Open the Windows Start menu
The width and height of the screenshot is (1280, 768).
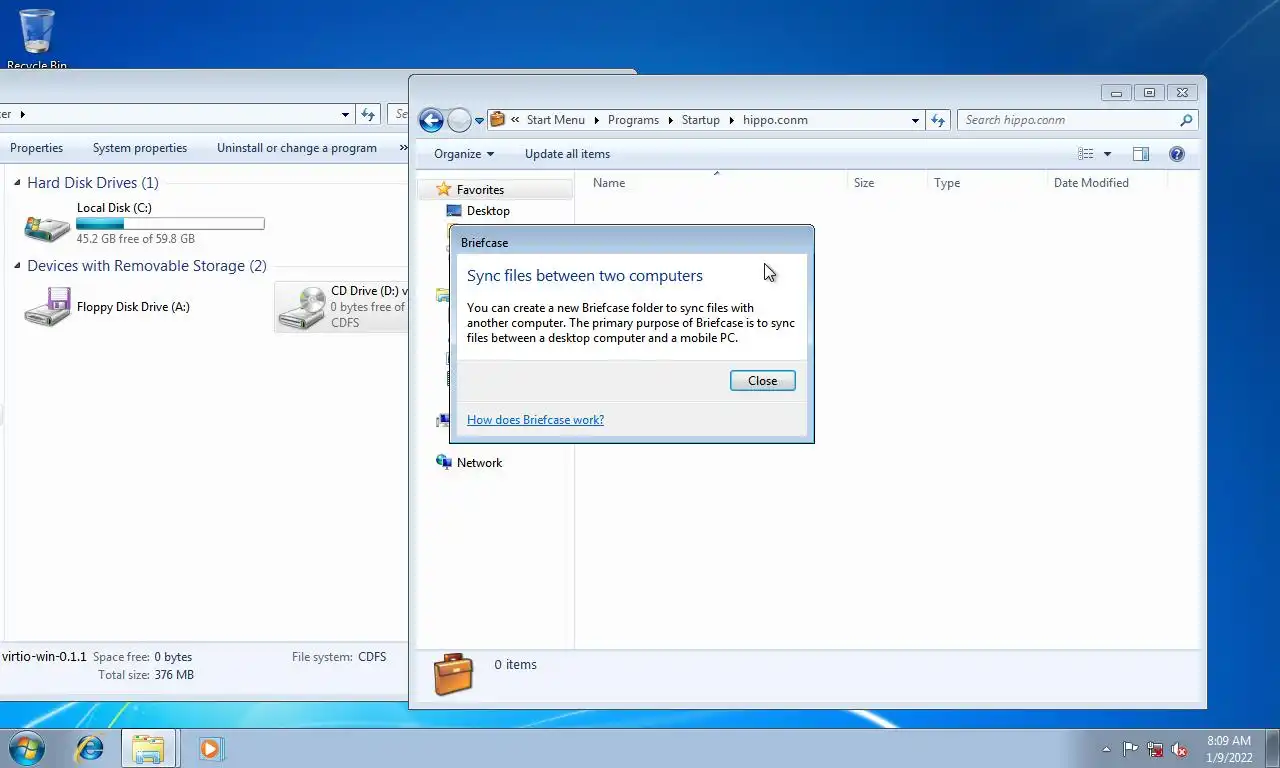pyautogui.click(x=26, y=748)
